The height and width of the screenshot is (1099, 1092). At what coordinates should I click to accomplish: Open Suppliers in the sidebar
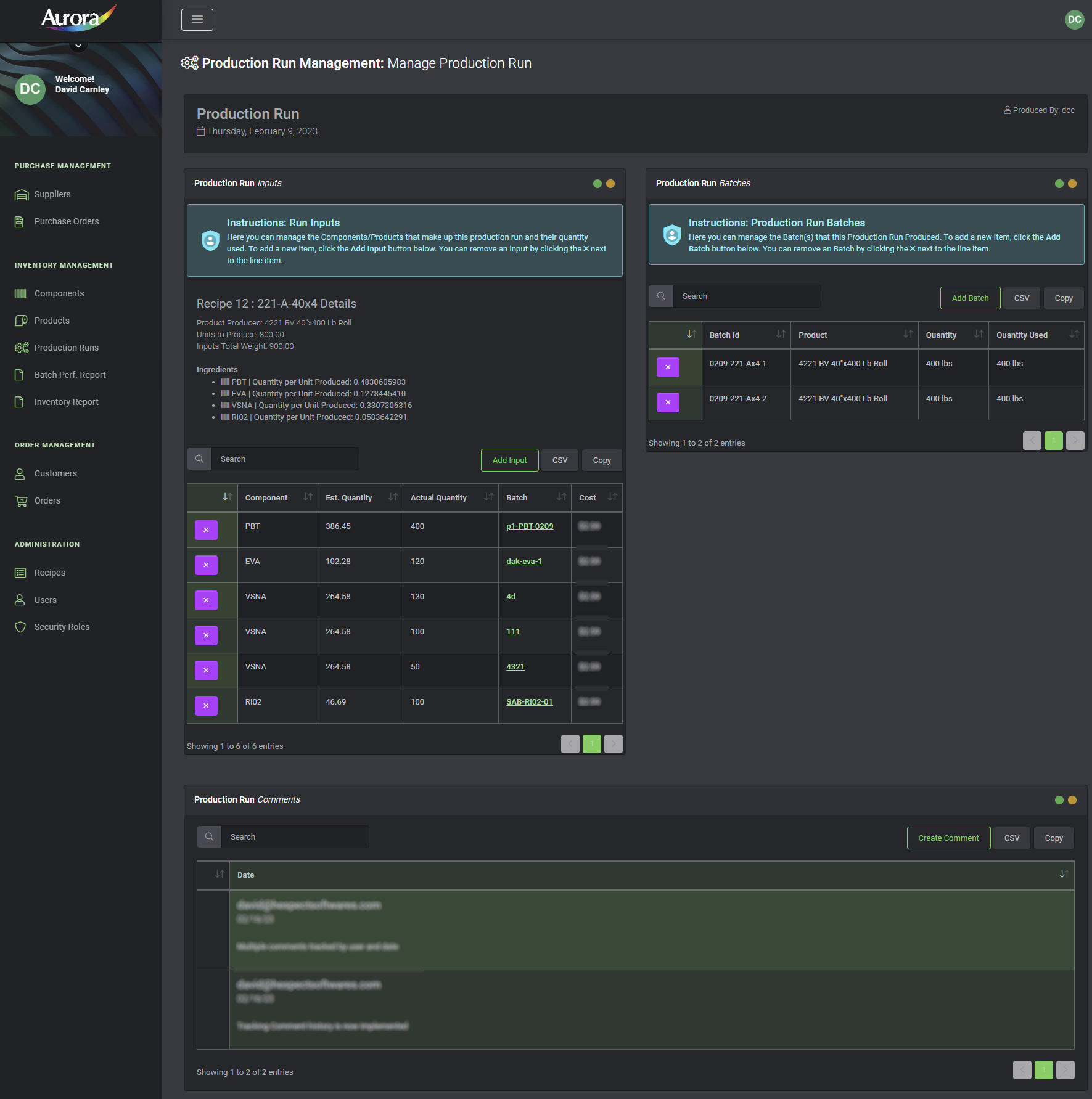click(52, 194)
